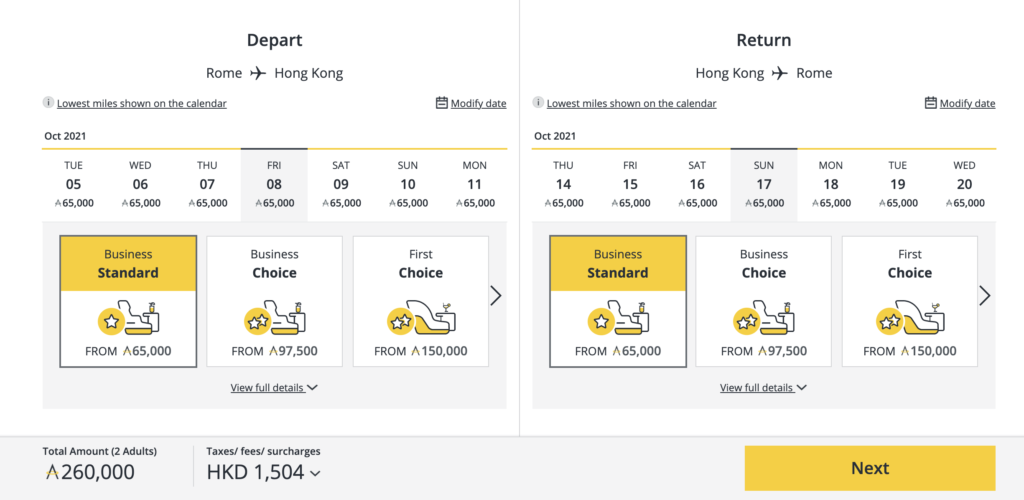Image resolution: width=1024 pixels, height=500 pixels.
Task: Click the info icon in Return panel
Action: (537, 102)
